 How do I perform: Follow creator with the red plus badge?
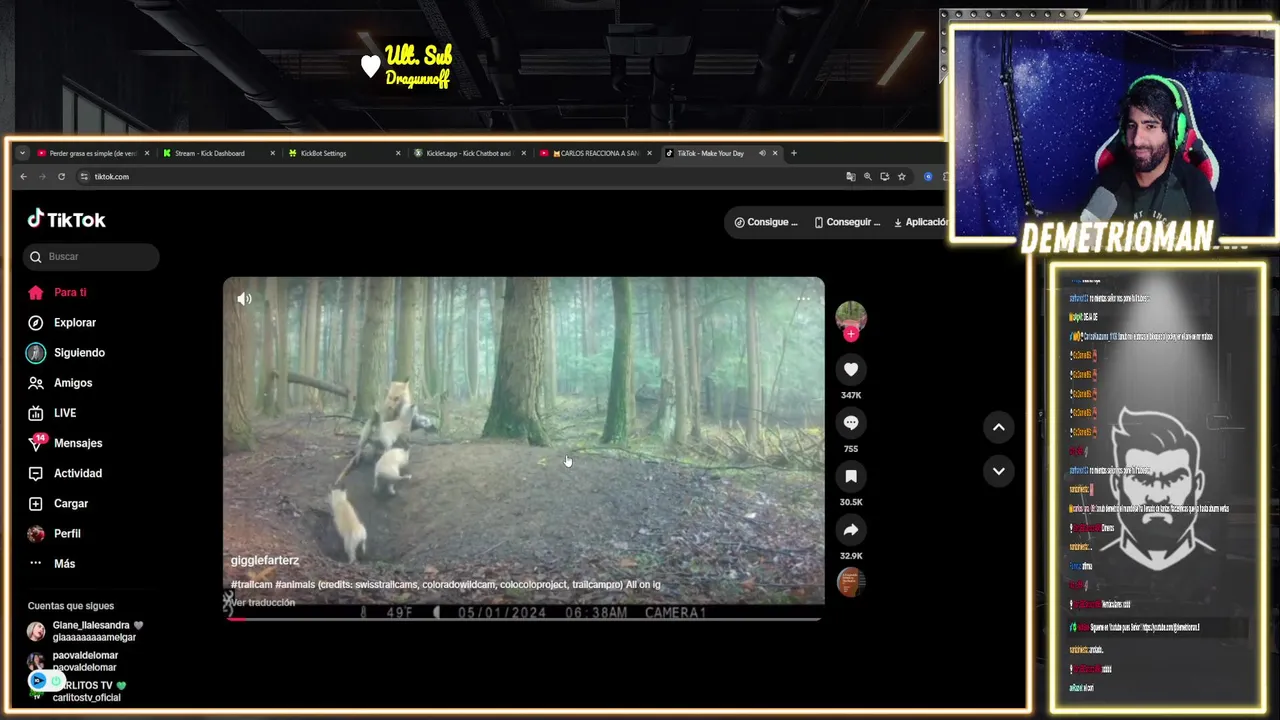(x=851, y=334)
